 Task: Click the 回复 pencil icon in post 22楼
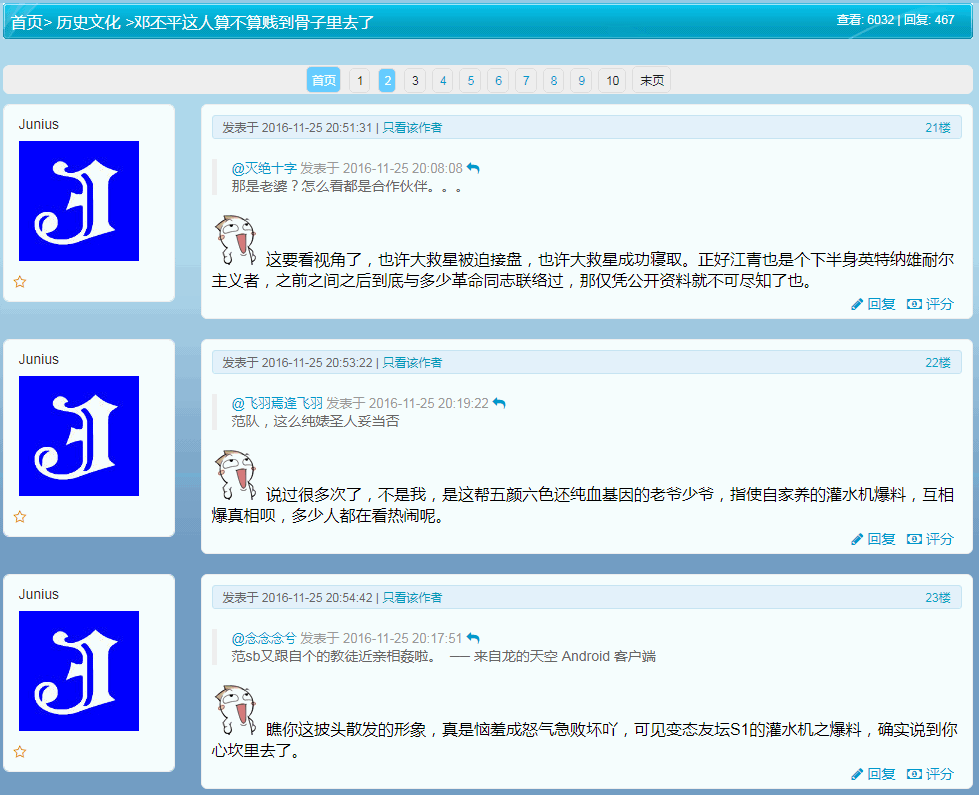(857, 539)
